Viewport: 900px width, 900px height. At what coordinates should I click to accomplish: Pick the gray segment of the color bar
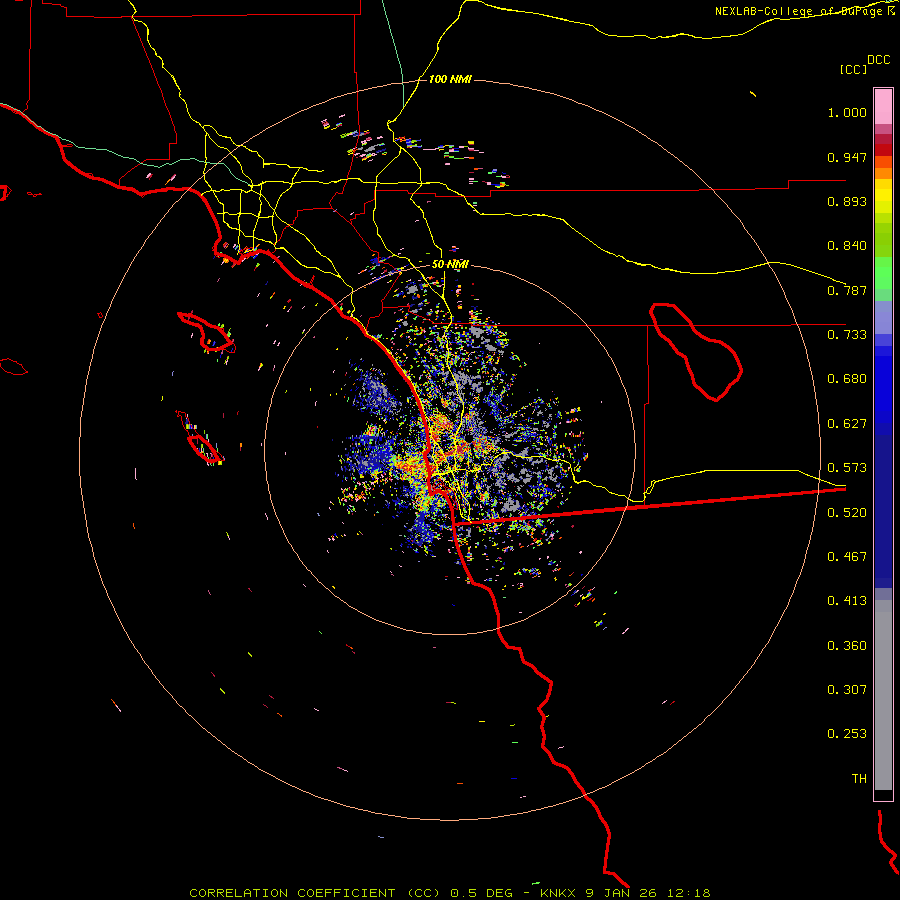[883, 695]
